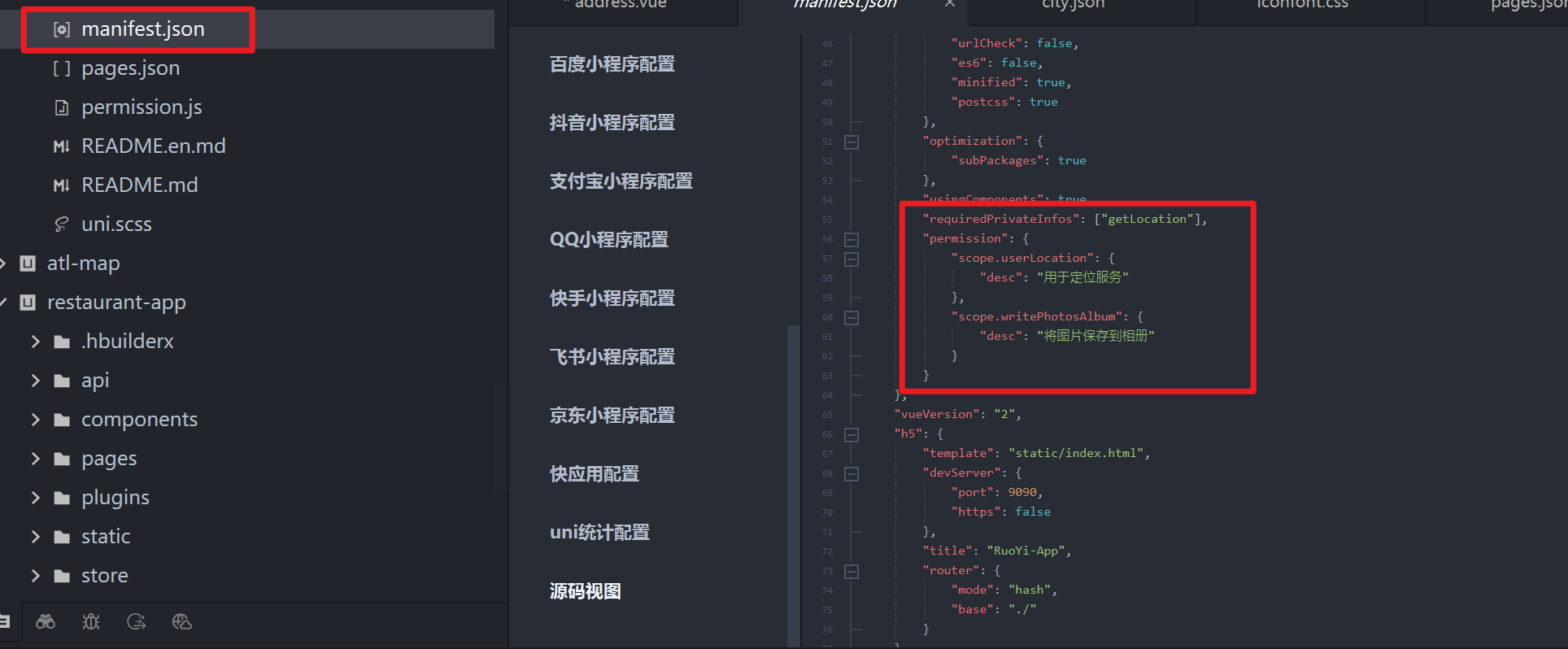This screenshot has height=649, width=1568.
Task: Collapse the fold marker at line 66 h5
Action: pos(852,434)
